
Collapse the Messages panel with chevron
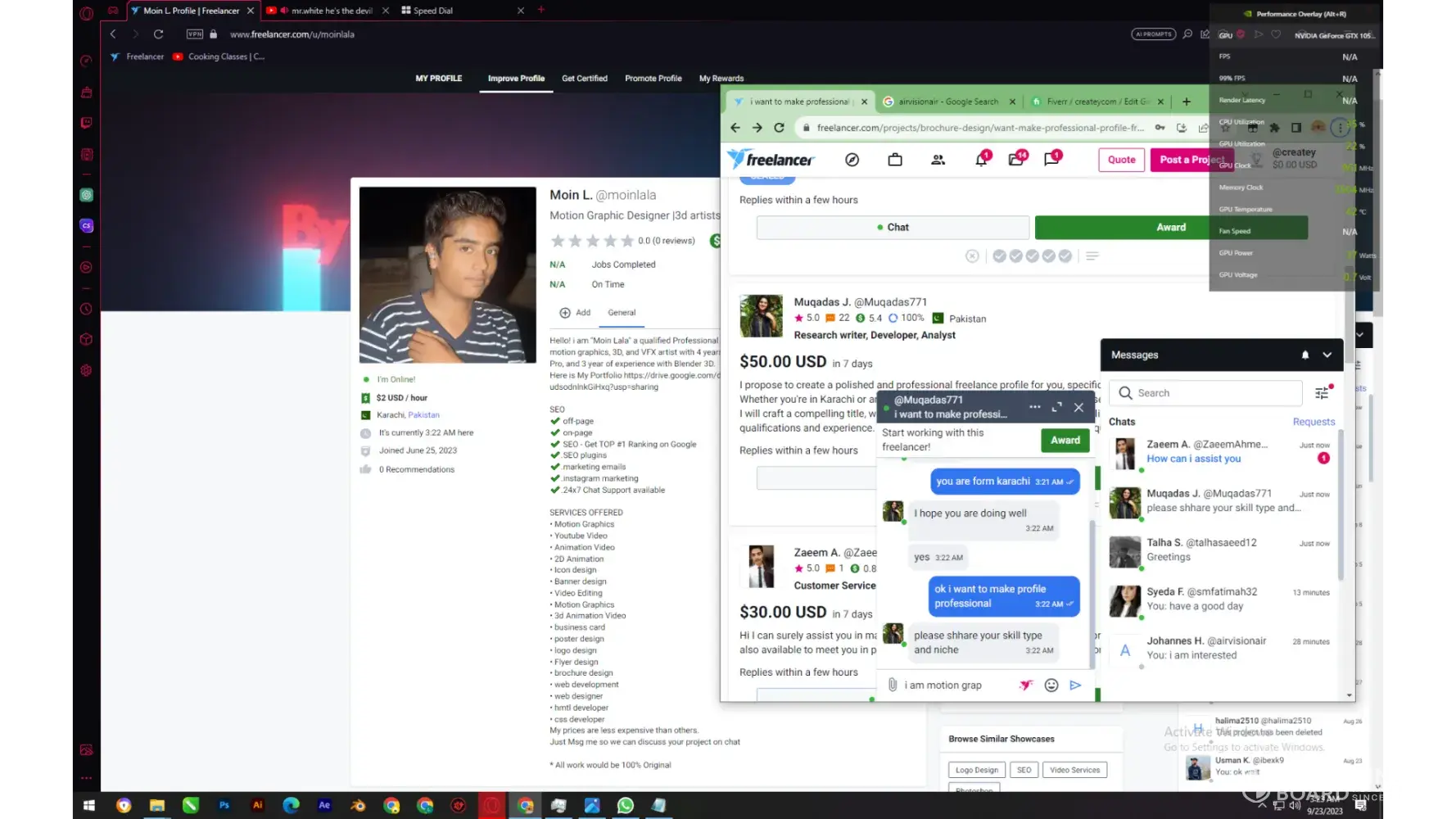pos(1327,355)
